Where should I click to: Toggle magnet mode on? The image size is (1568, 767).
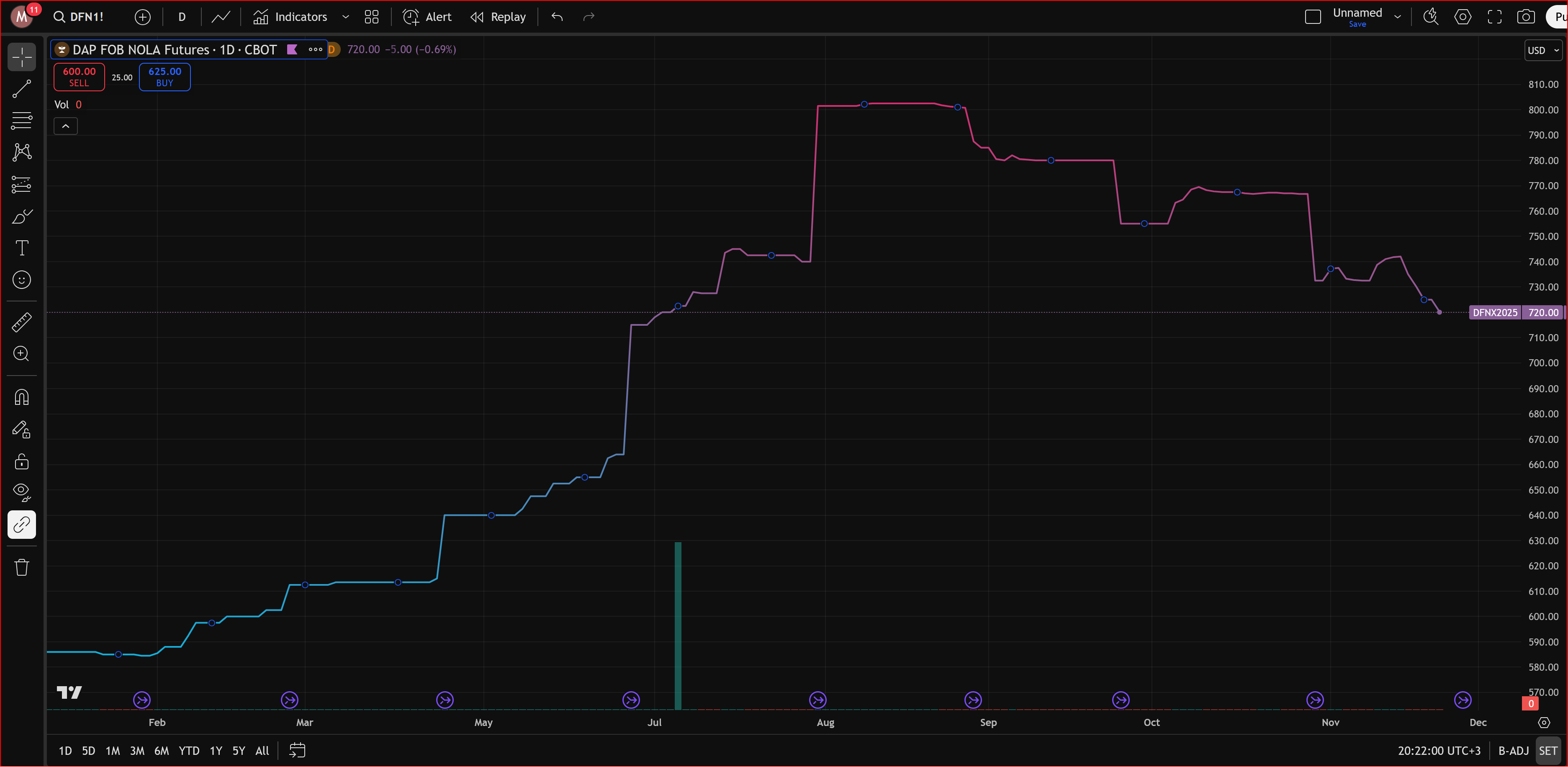click(22, 397)
